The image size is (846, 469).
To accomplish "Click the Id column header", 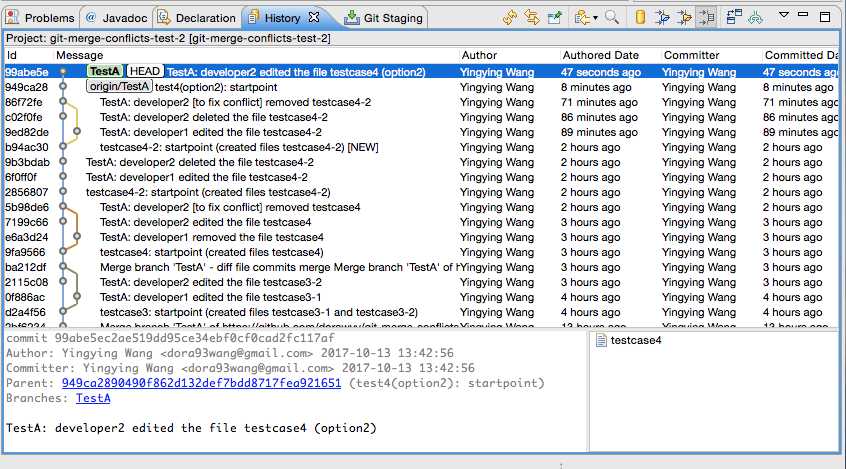I will 28,55.
